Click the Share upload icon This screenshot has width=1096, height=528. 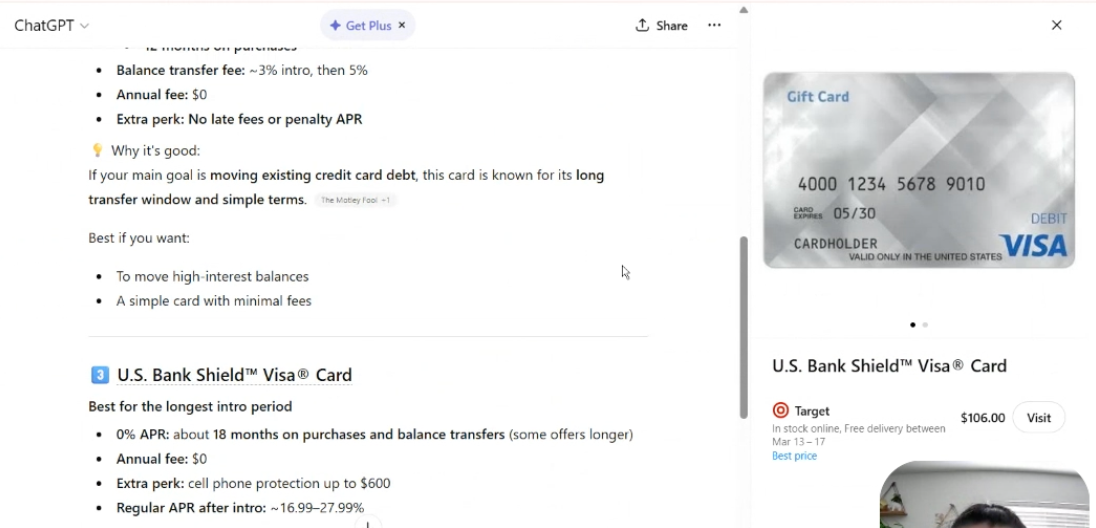click(642, 26)
